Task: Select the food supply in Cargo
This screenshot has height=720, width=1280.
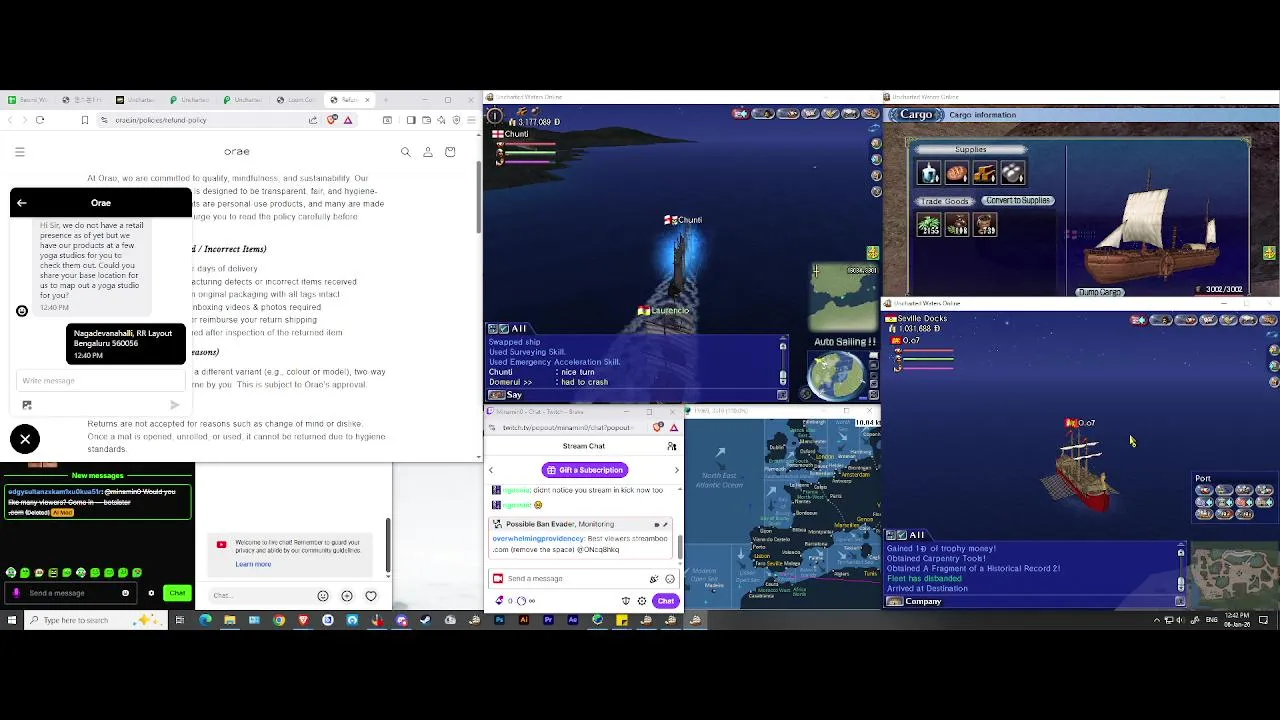Action: click(x=957, y=174)
